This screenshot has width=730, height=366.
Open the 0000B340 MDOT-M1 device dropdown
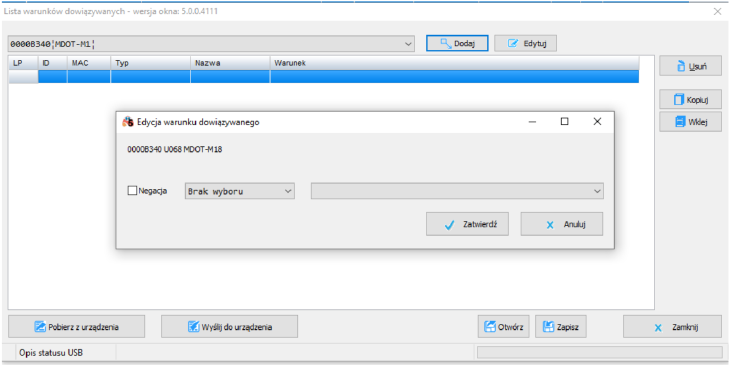[x=211, y=44]
